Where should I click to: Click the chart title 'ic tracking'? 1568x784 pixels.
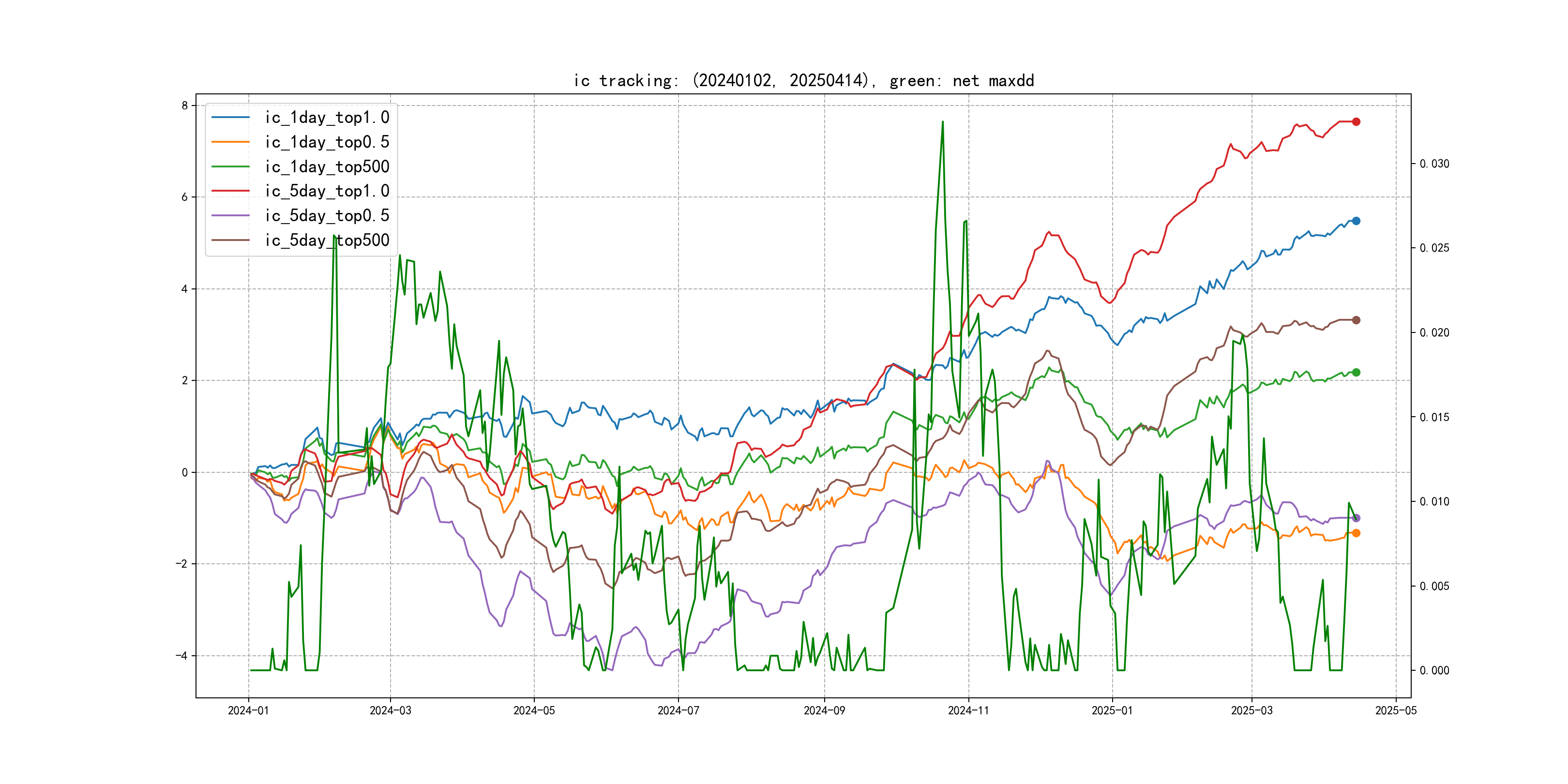tap(803, 80)
